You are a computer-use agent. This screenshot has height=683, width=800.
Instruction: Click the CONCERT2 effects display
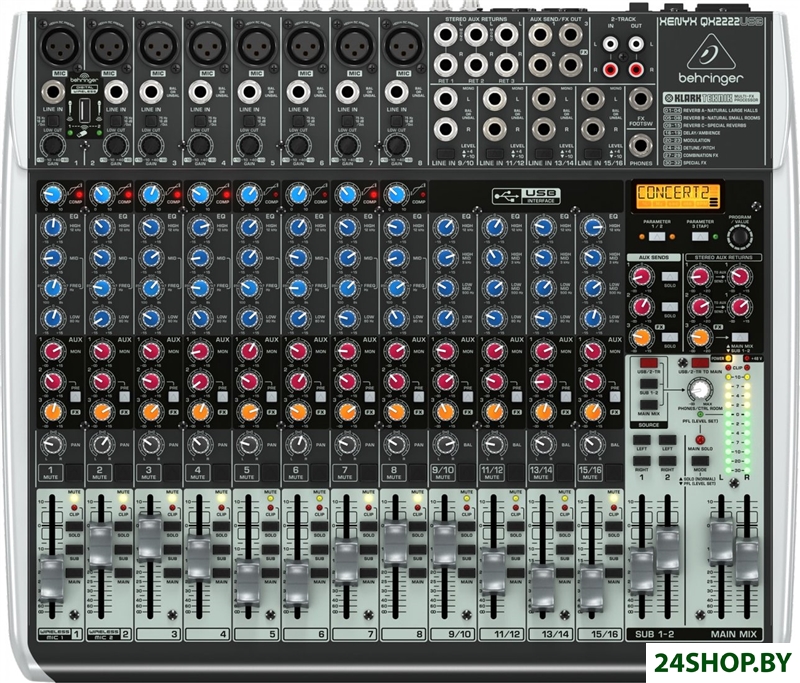(x=677, y=196)
